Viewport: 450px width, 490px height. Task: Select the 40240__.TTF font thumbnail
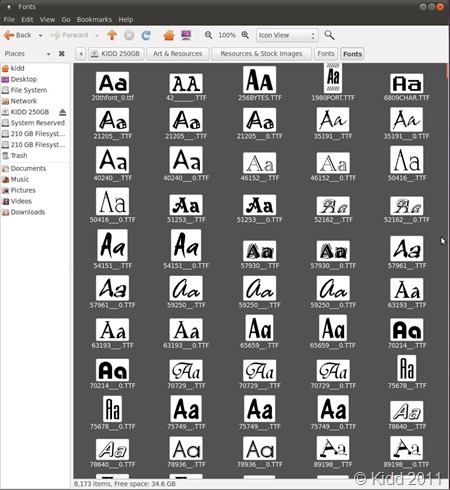click(112, 160)
